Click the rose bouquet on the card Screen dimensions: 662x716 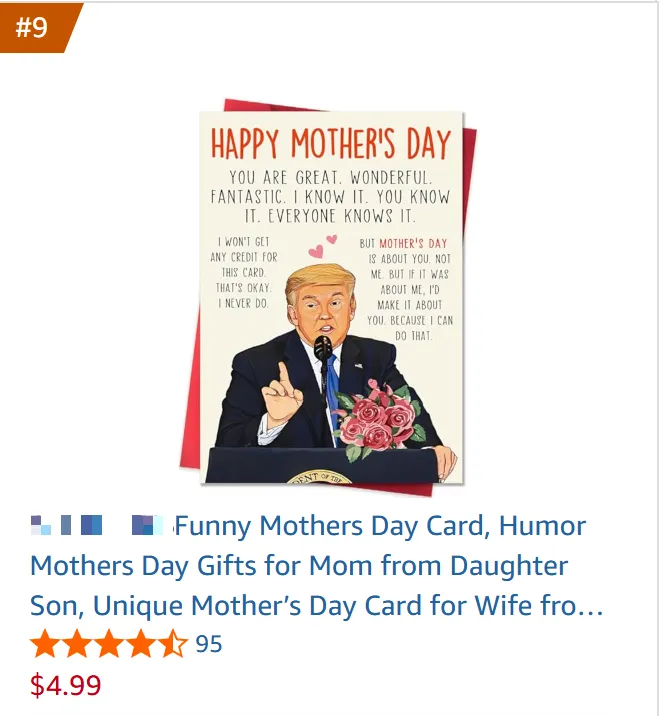point(378,419)
